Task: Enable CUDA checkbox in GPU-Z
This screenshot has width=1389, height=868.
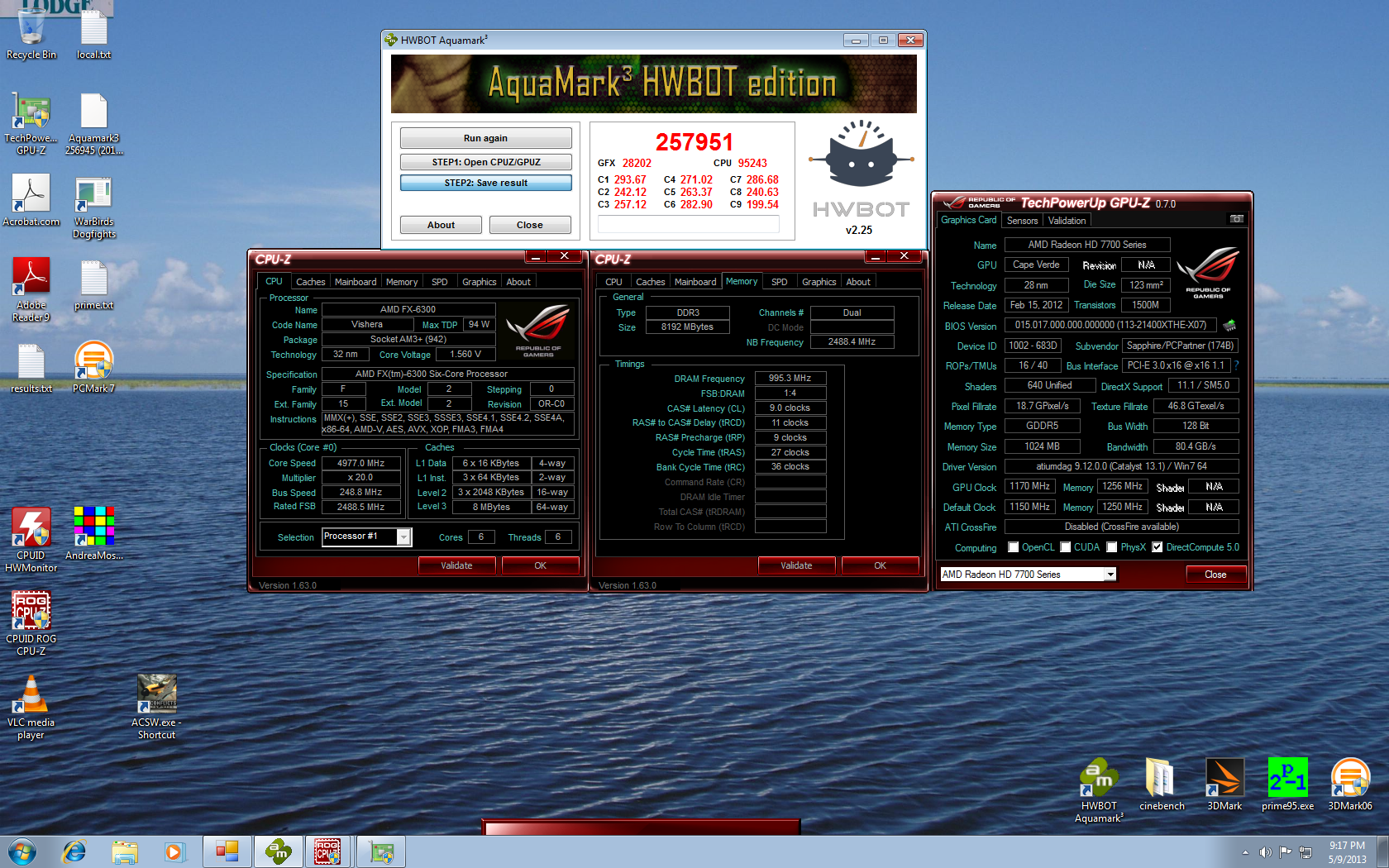Action: click(1066, 547)
